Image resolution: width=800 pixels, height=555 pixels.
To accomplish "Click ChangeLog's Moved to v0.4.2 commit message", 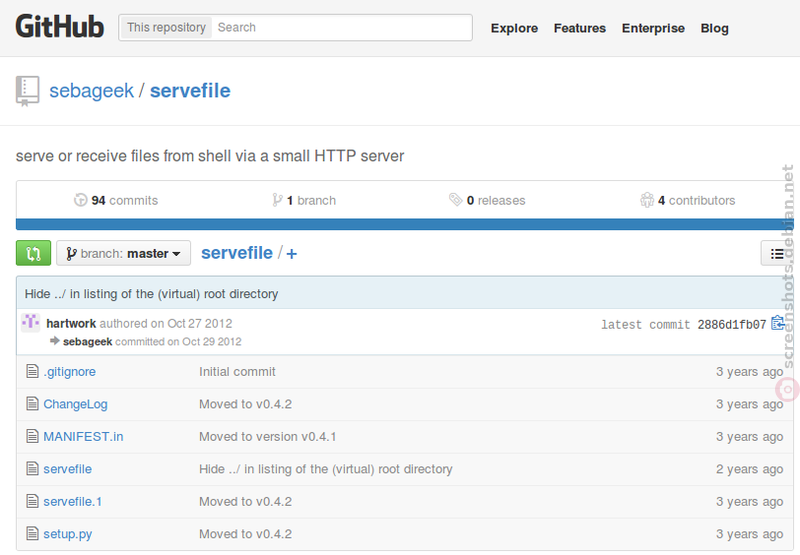I will (x=245, y=404).
